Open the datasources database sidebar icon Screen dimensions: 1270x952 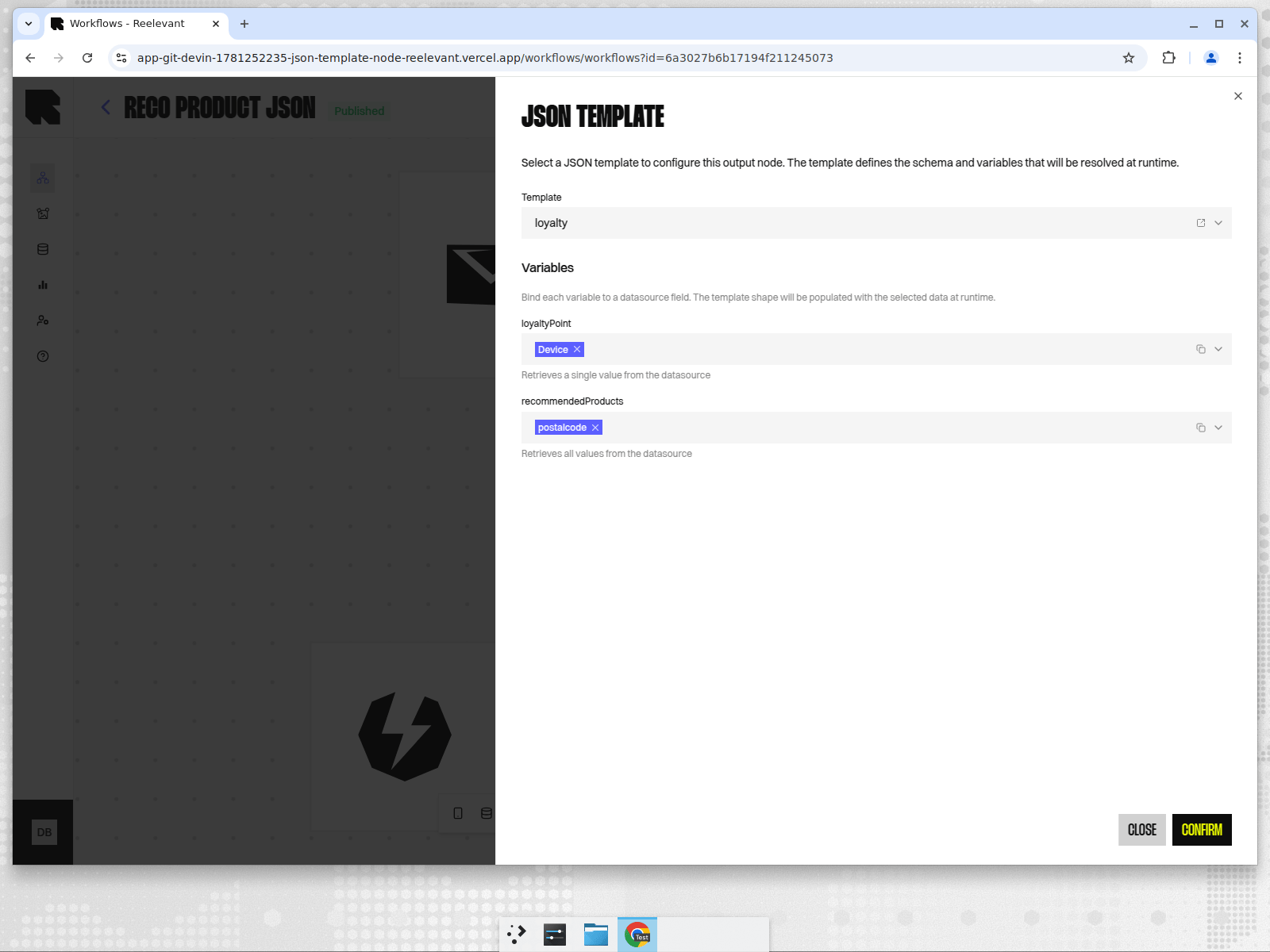point(43,249)
